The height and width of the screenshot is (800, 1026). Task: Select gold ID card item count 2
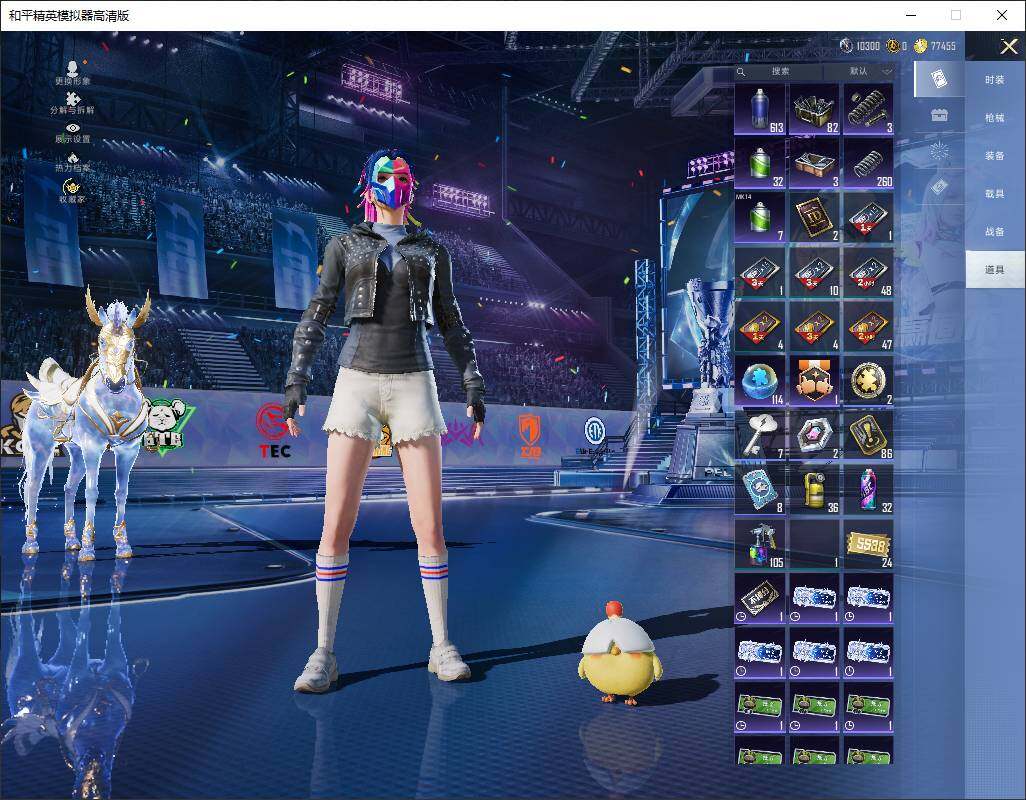tap(814, 217)
